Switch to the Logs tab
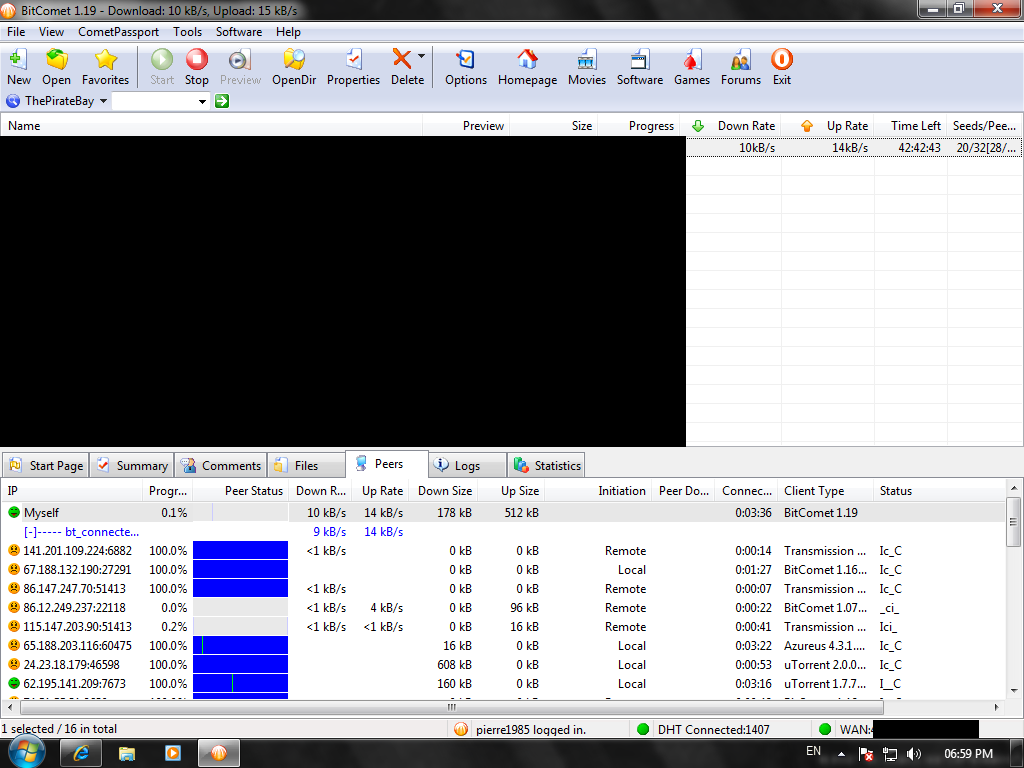1024x768 pixels. pyautogui.click(x=468, y=466)
